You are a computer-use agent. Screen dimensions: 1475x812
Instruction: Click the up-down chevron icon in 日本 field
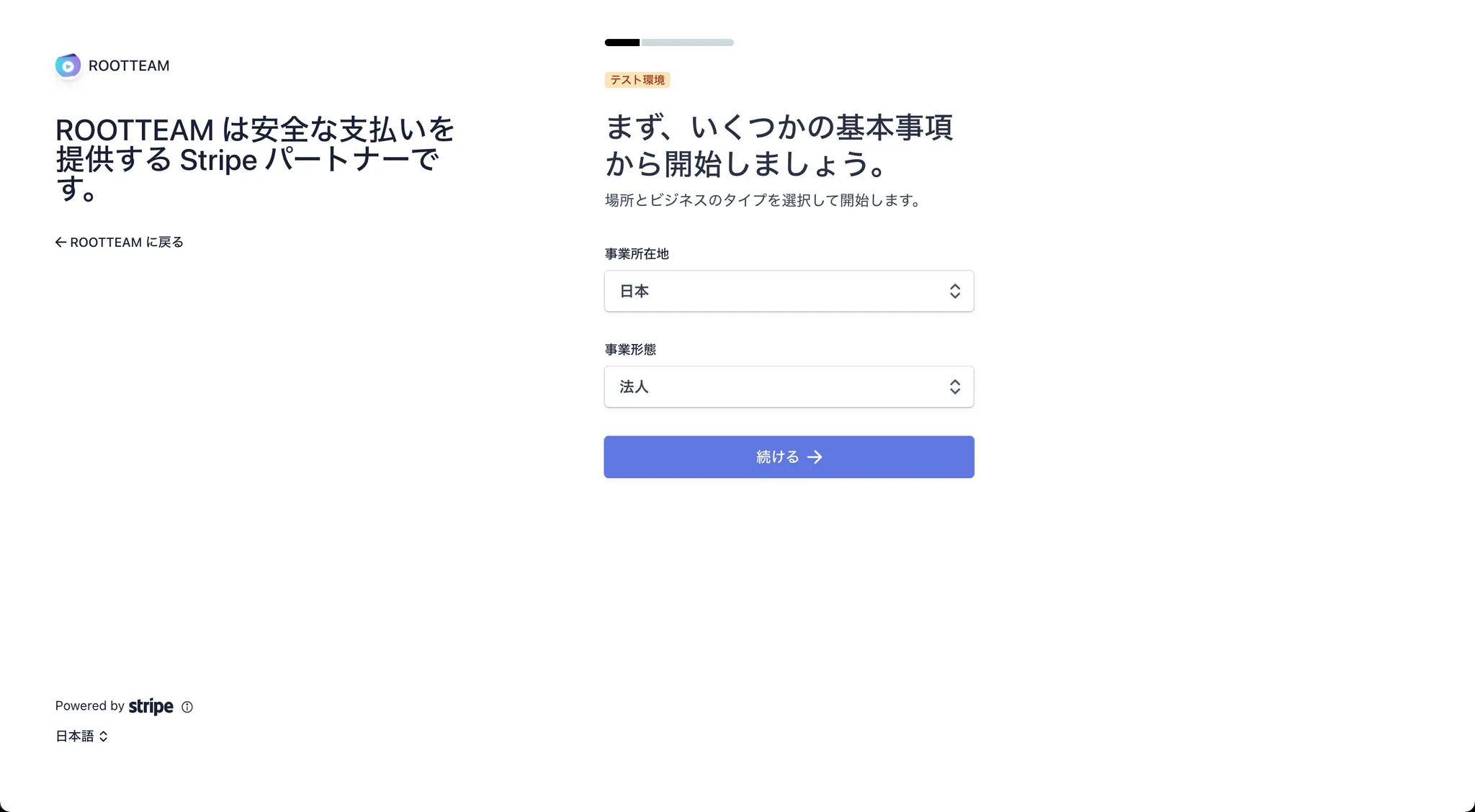(x=955, y=291)
